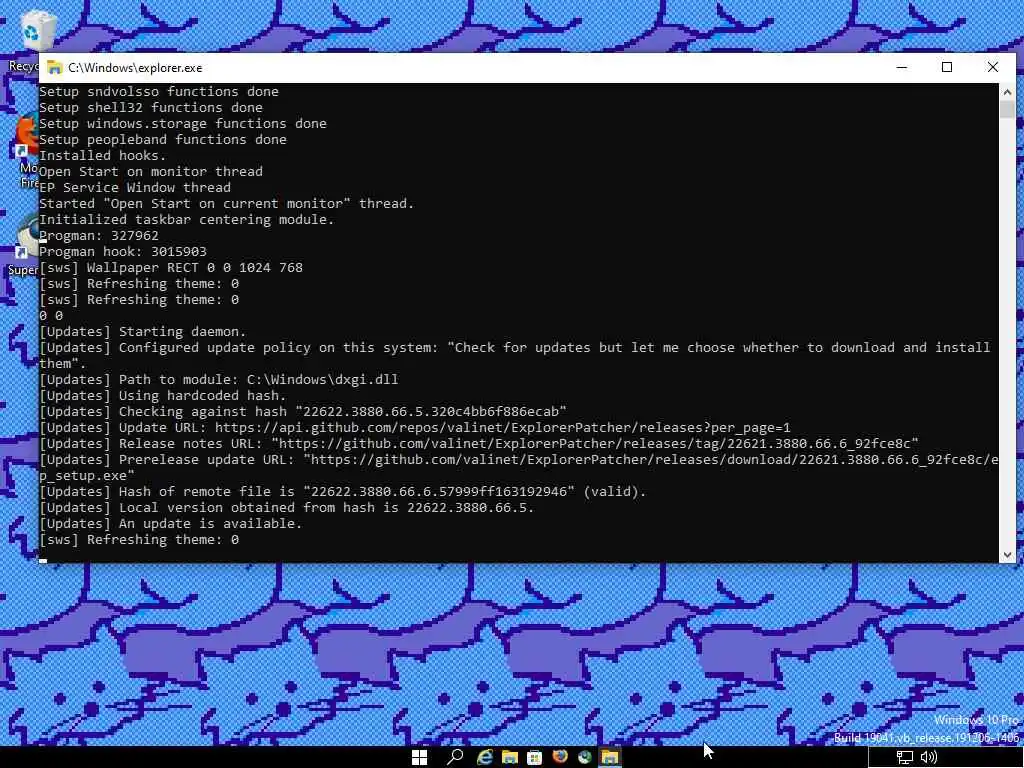Click the console scrollbar thumb
The height and width of the screenshot is (768, 1024).
tap(1007, 109)
